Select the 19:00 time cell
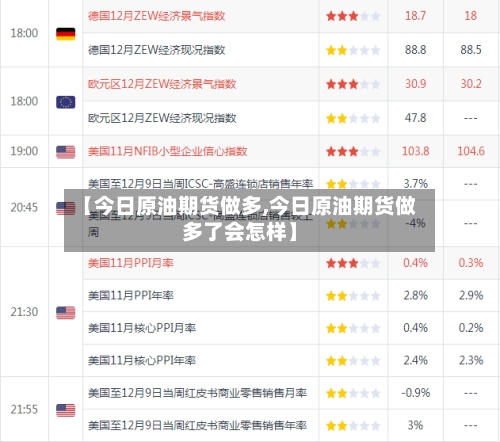The height and width of the screenshot is (442, 500). click(x=24, y=151)
